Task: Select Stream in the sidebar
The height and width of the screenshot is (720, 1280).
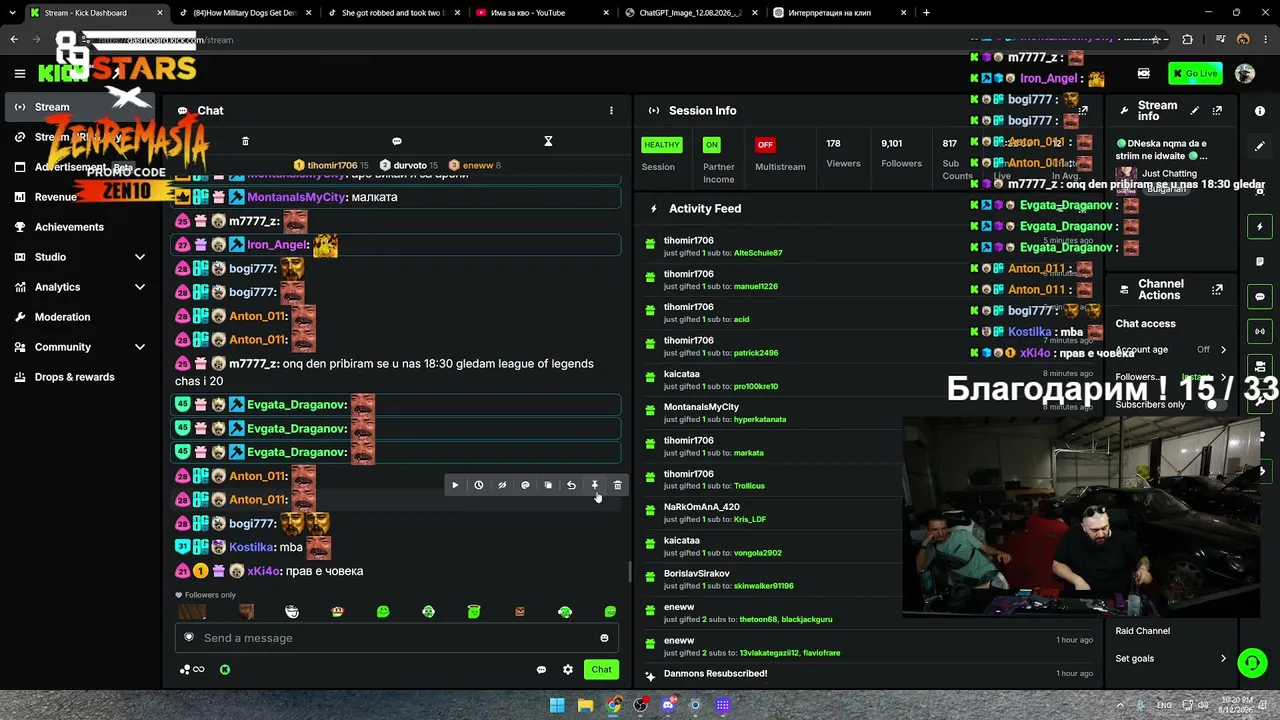Action: (x=80, y=107)
